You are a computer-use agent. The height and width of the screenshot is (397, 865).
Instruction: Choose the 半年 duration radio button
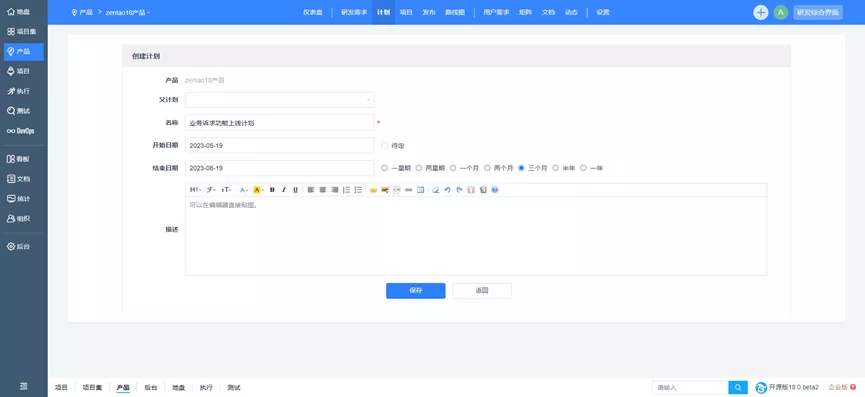point(556,168)
